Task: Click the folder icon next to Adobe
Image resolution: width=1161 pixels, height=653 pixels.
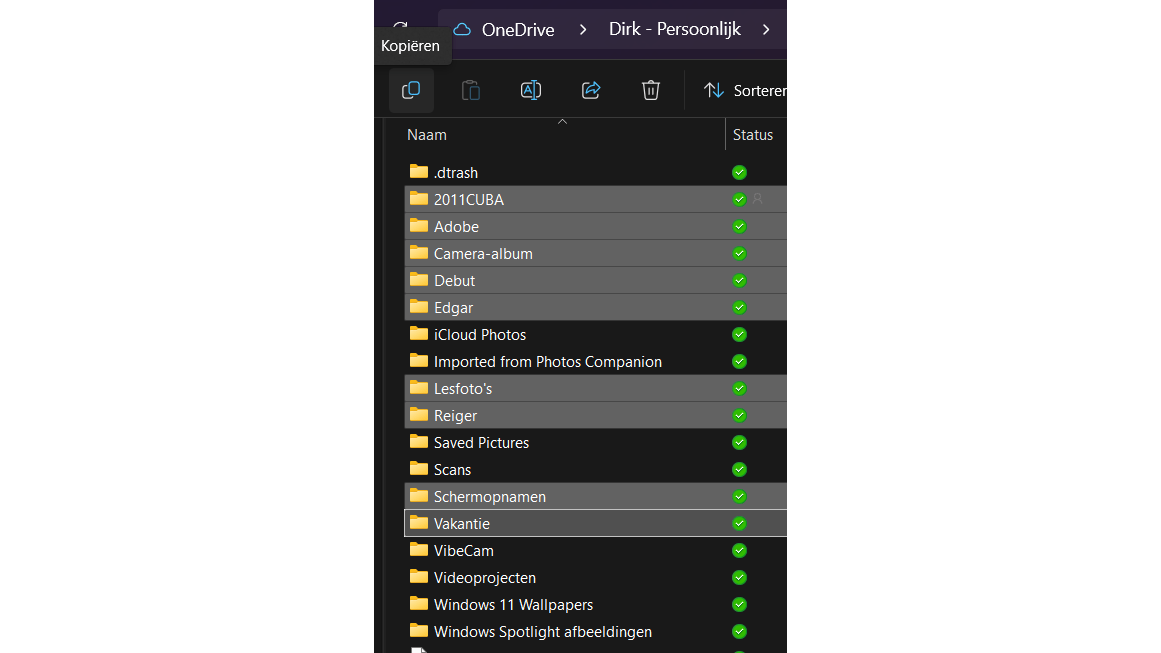Action: click(419, 226)
